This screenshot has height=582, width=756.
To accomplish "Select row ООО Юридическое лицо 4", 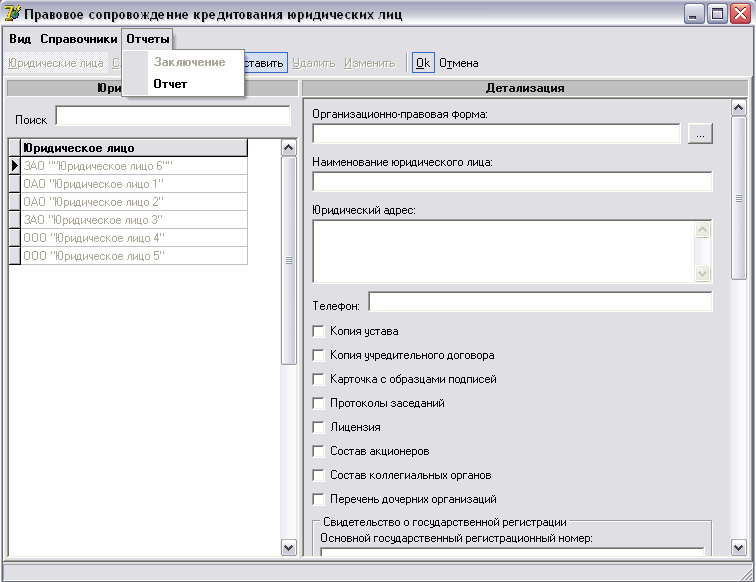I will click(x=134, y=238).
